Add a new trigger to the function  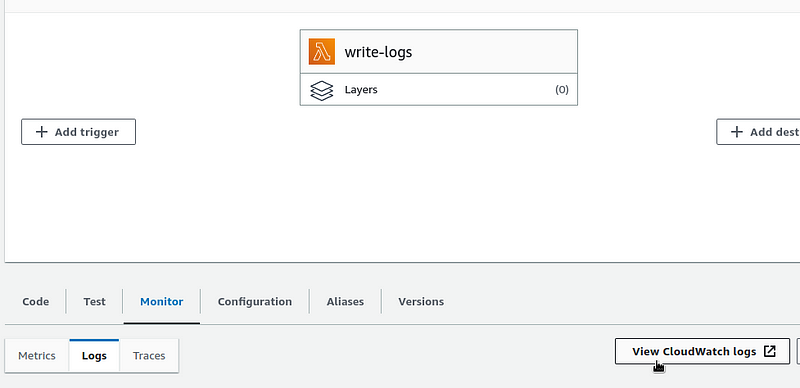79,132
